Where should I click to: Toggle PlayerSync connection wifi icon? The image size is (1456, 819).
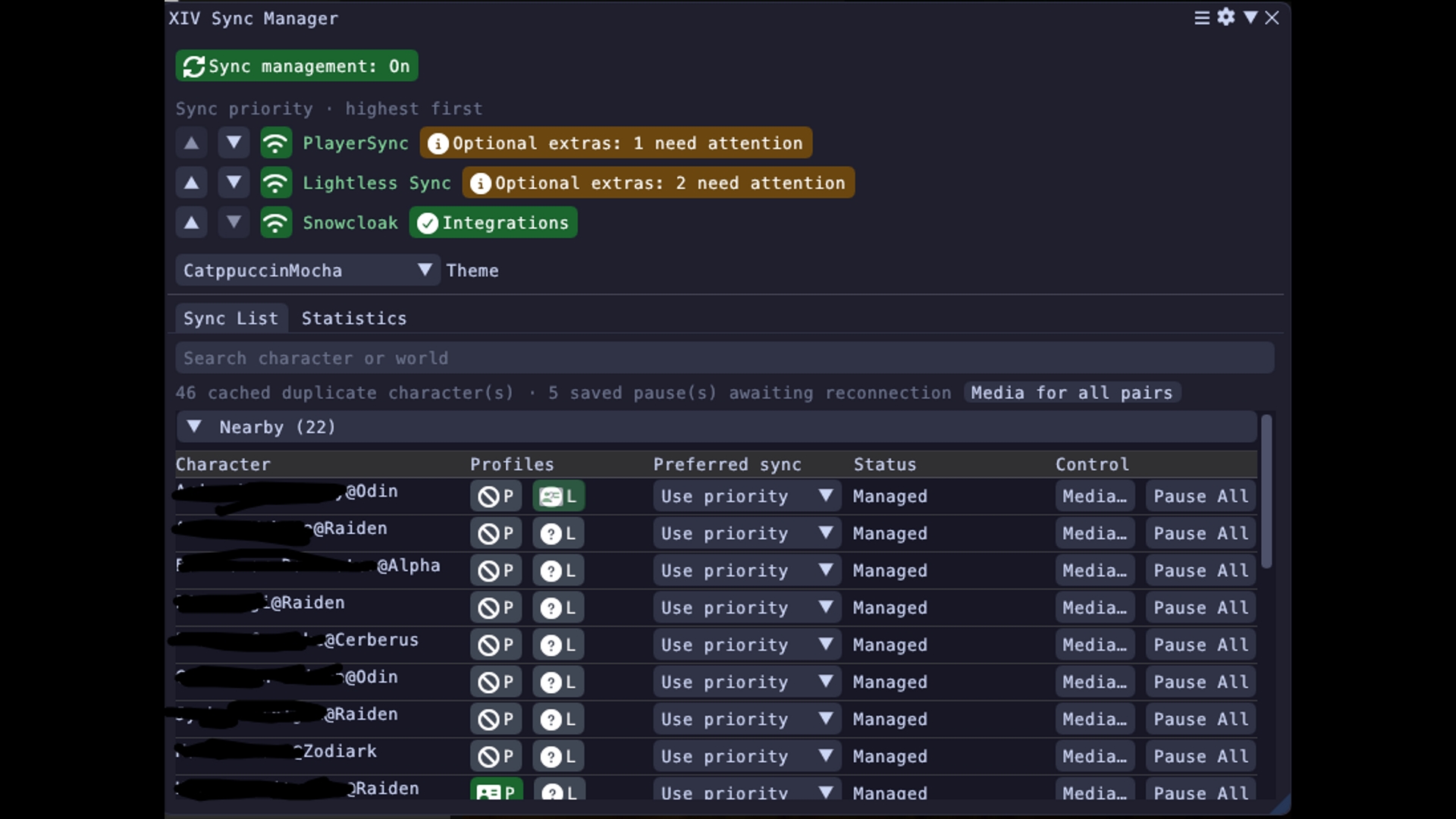click(x=276, y=143)
